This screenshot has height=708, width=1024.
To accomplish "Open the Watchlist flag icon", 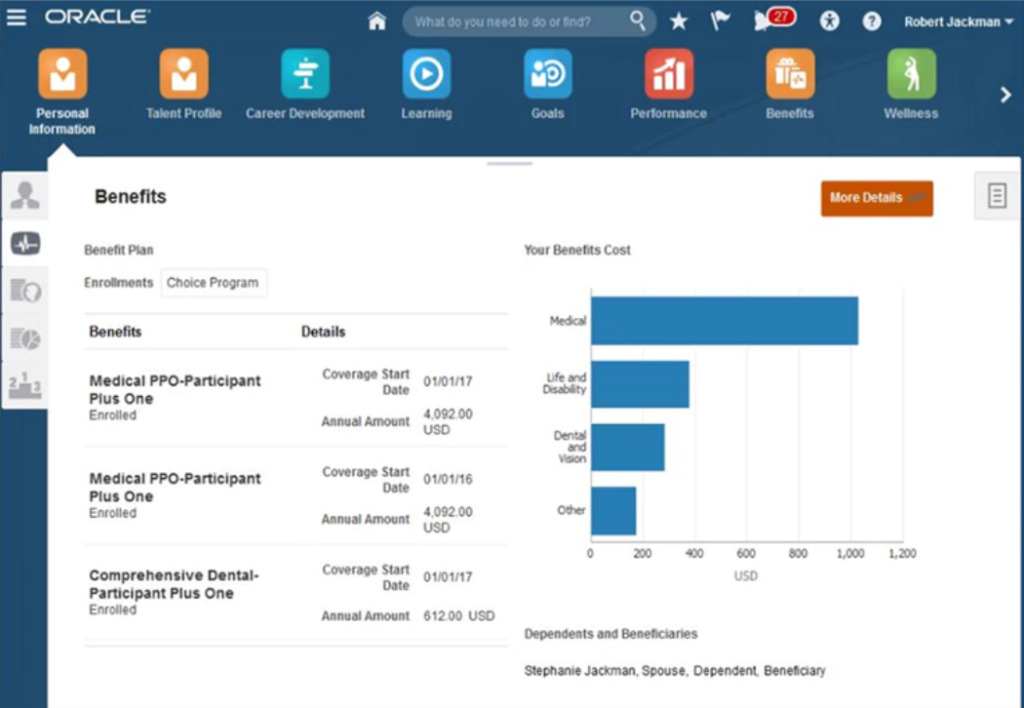I will pyautogui.click(x=720, y=21).
